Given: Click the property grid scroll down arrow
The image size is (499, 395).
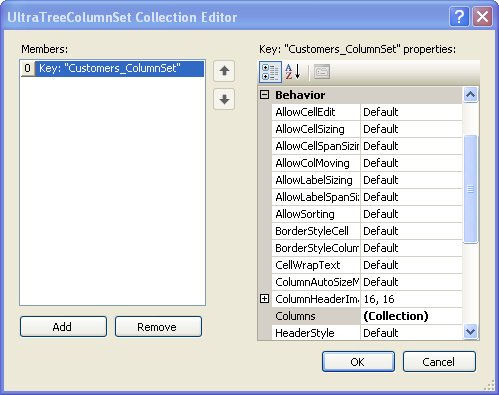Looking at the screenshot, I should 470,332.
